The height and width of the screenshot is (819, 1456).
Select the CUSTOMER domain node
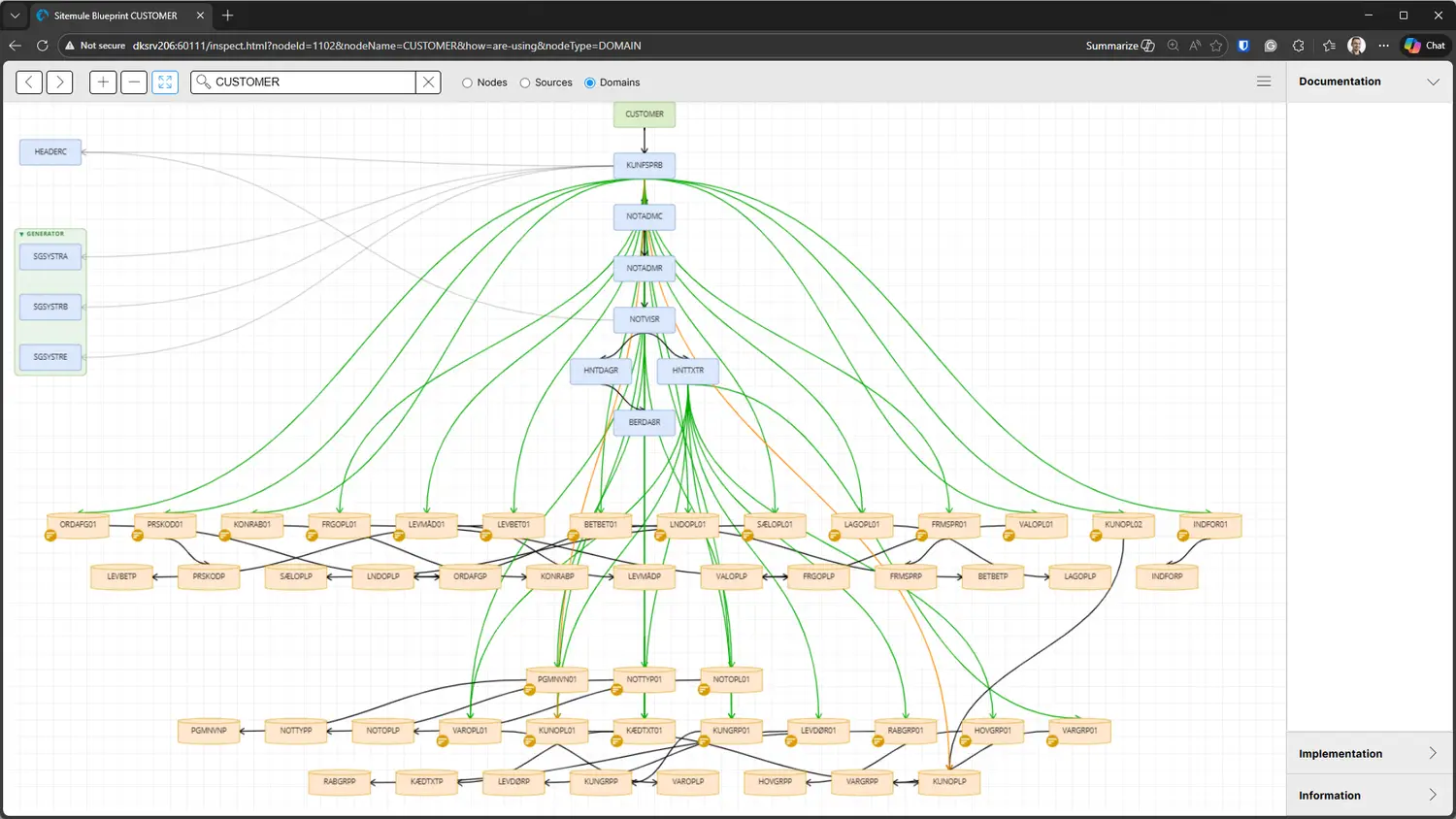tap(645, 115)
